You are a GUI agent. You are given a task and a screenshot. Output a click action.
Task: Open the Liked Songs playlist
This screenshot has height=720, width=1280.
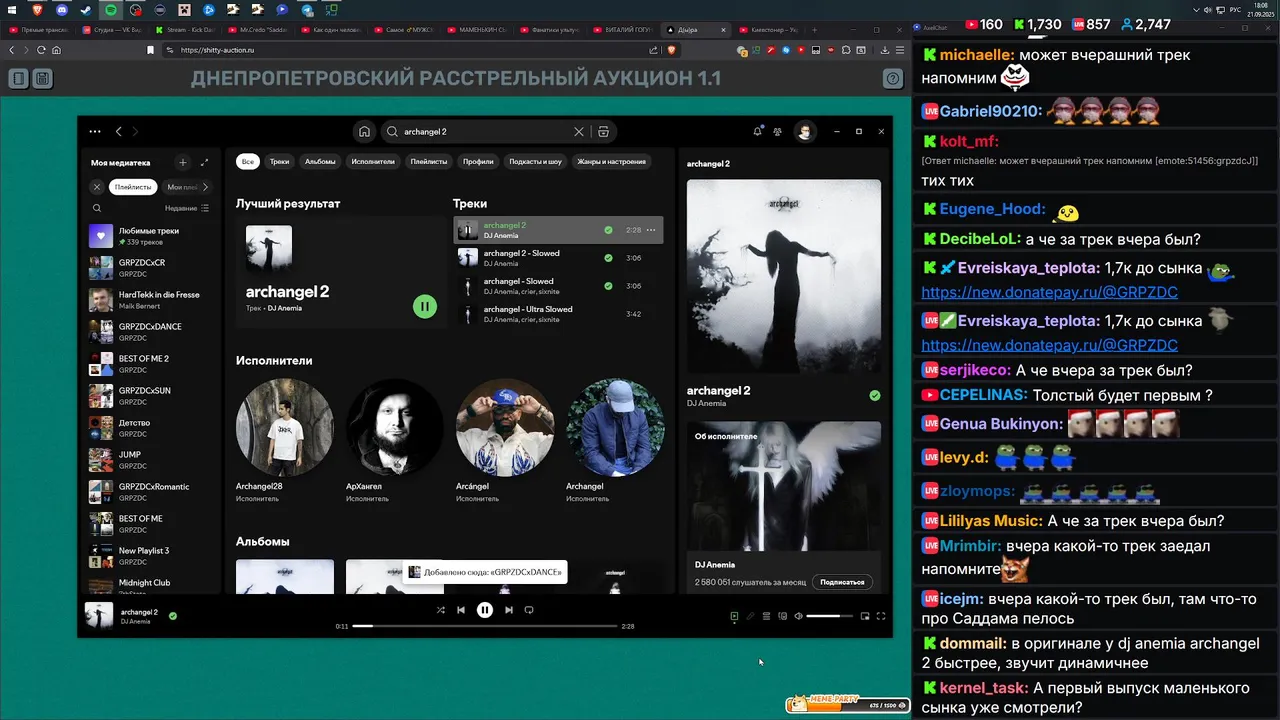click(150, 236)
